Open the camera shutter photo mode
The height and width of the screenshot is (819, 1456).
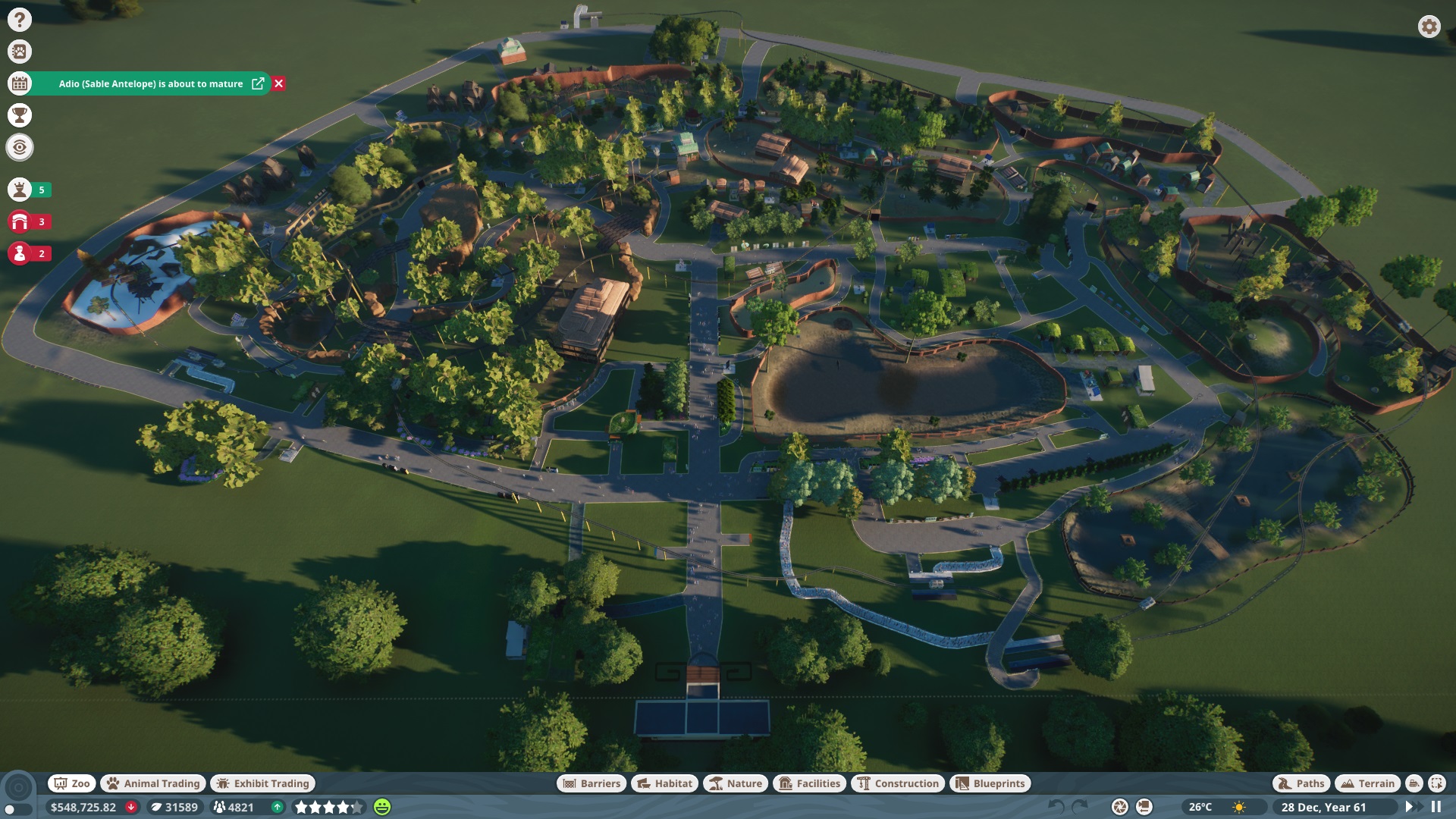(x=1120, y=807)
